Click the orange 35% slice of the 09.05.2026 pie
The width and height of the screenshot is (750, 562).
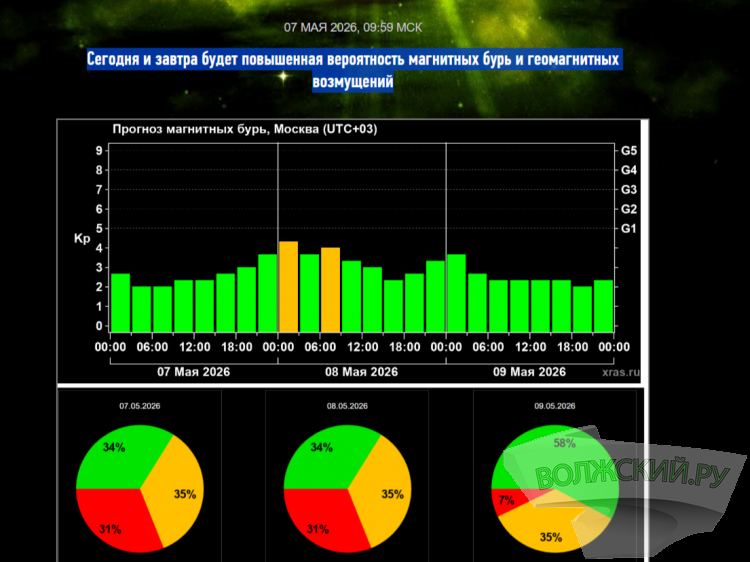click(x=550, y=533)
